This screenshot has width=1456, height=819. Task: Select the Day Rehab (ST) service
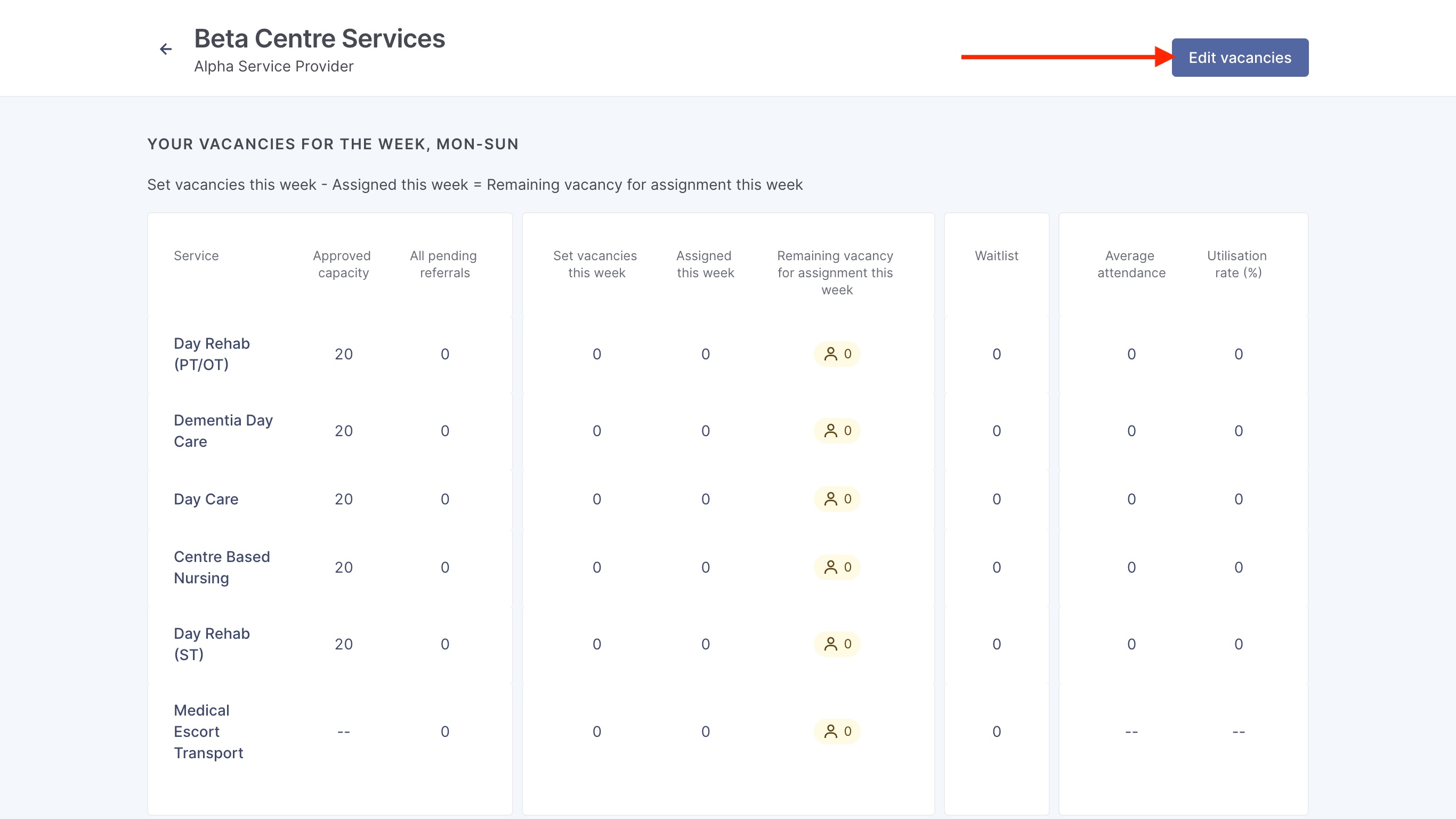pyautogui.click(x=212, y=644)
